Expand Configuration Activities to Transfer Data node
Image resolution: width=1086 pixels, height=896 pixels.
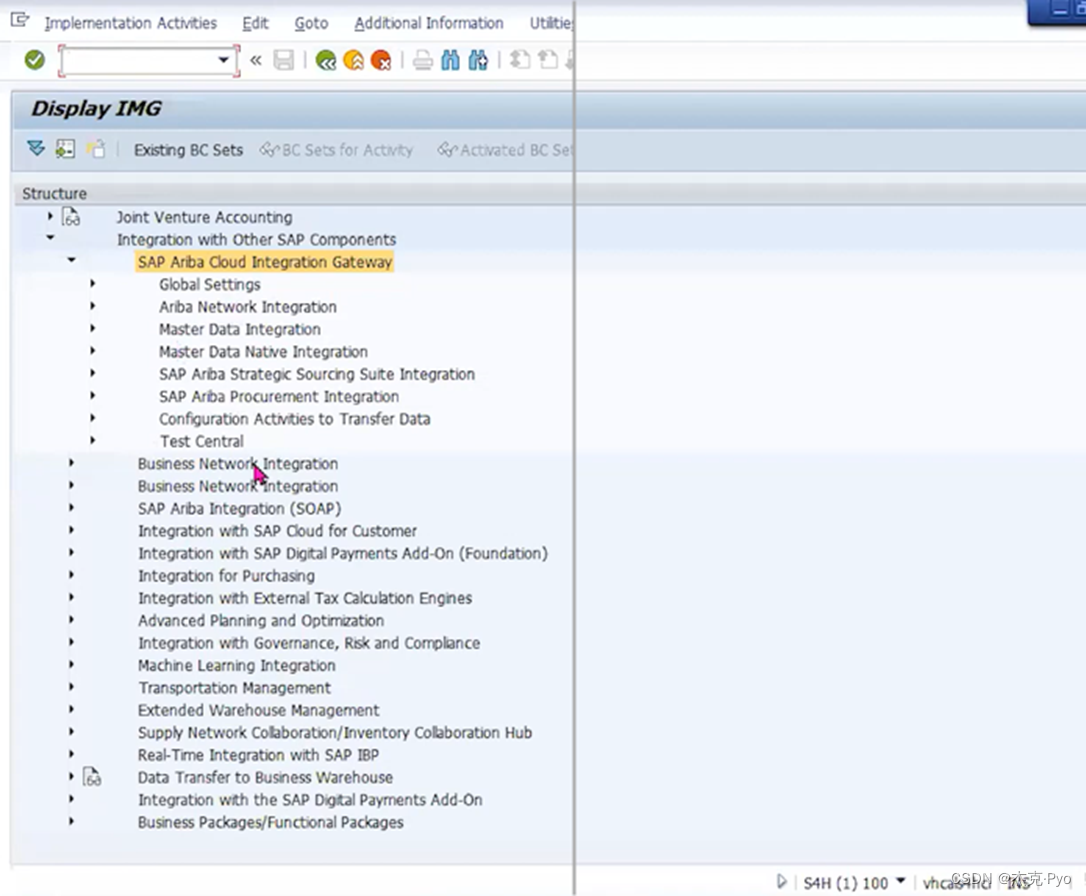[x=92, y=418]
